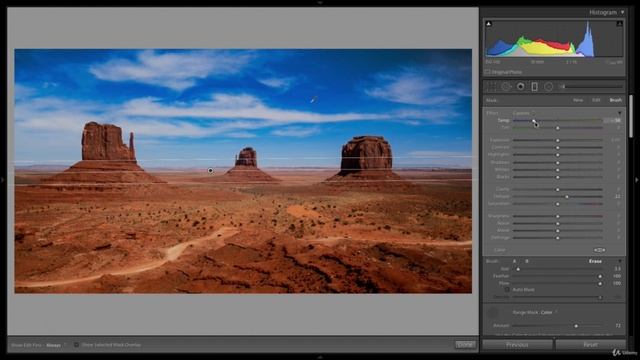Hide the right panel via edge arrow

click(636, 180)
